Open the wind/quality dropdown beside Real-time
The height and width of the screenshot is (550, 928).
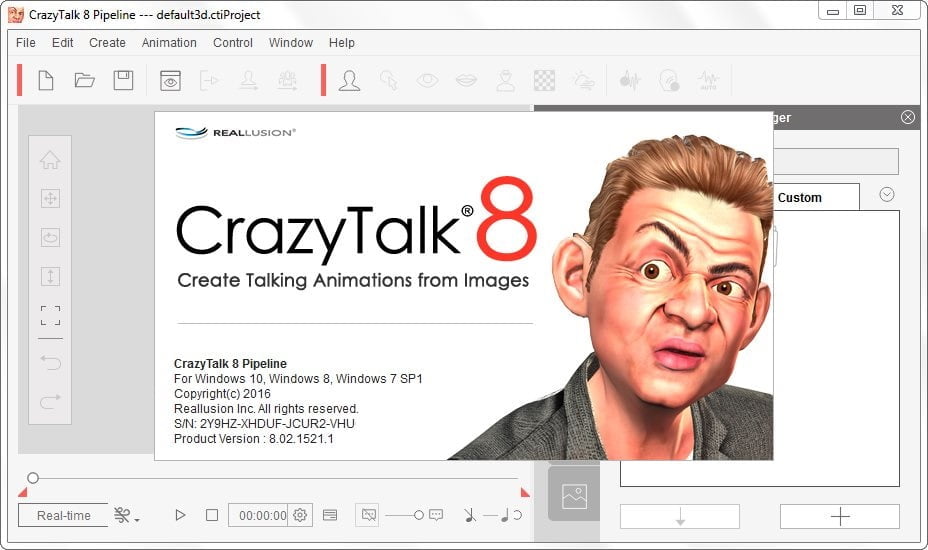[x=127, y=515]
